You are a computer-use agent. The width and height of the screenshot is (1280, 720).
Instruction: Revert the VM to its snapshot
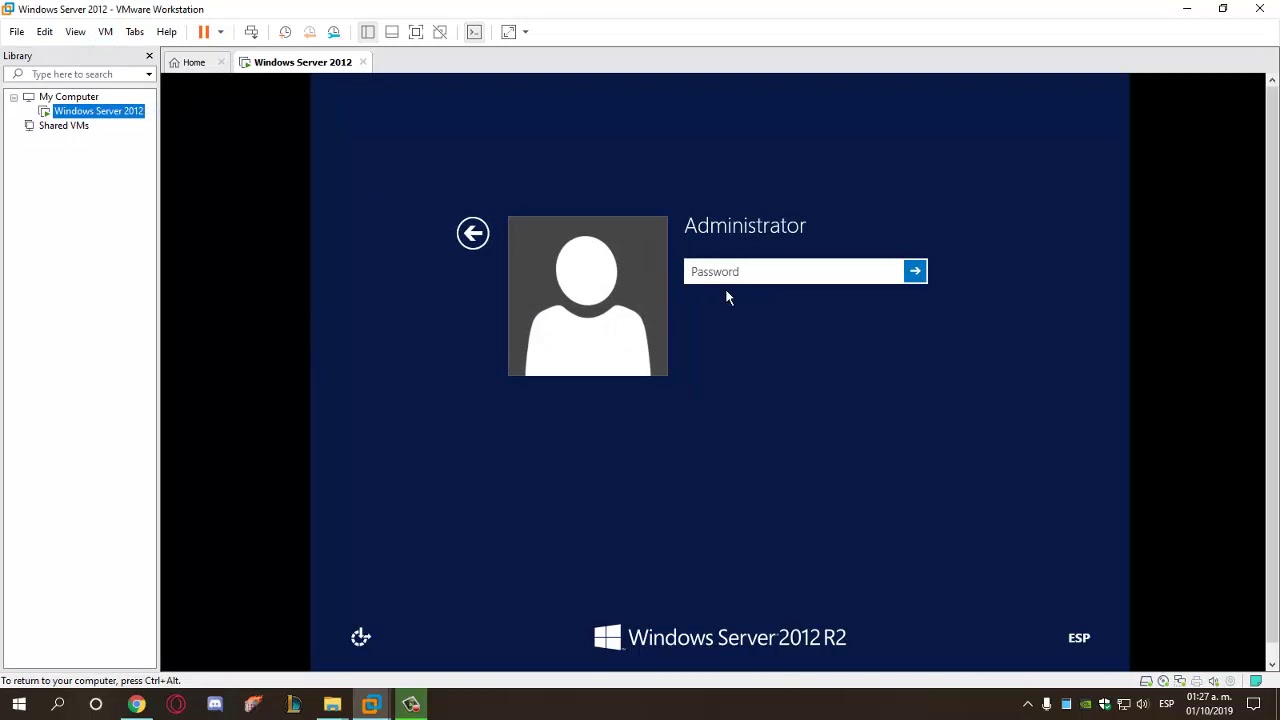[309, 32]
